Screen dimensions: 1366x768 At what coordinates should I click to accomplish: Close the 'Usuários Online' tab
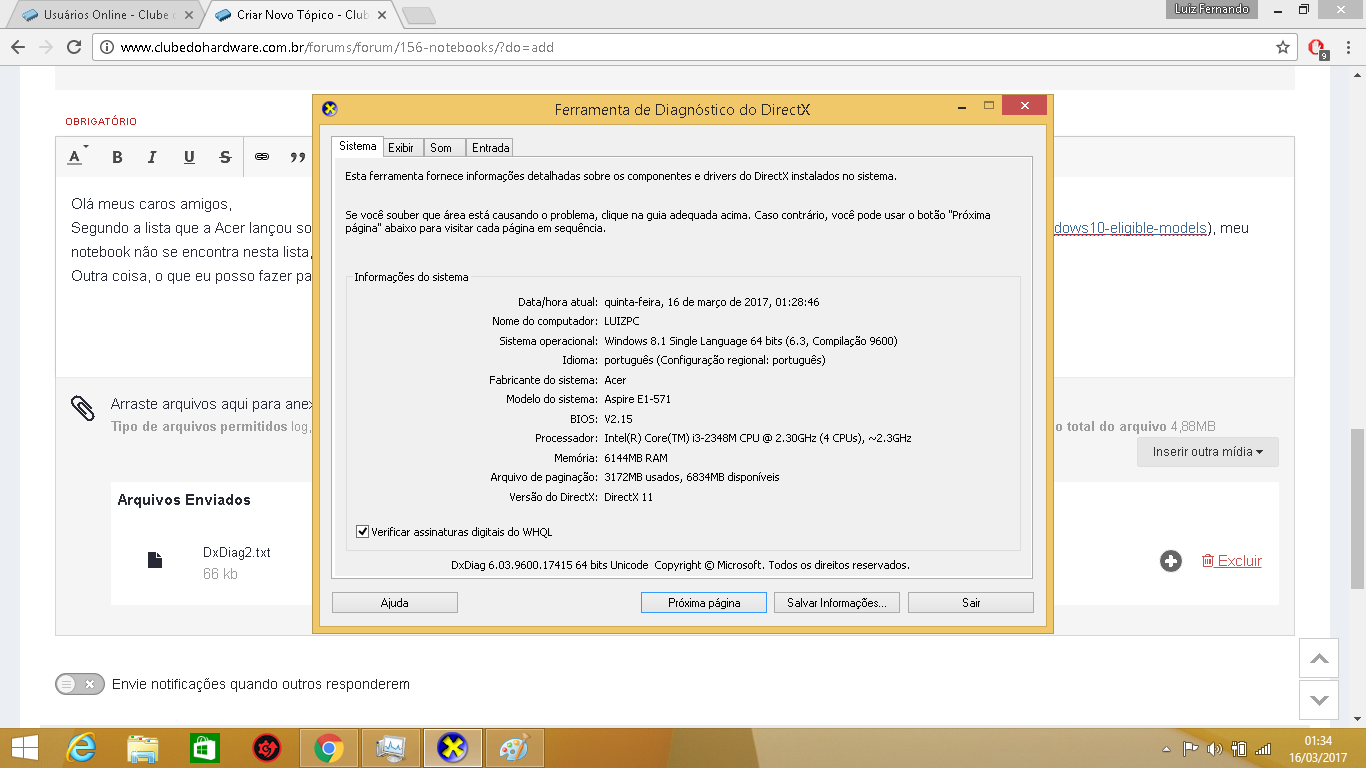[x=189, y=15]
